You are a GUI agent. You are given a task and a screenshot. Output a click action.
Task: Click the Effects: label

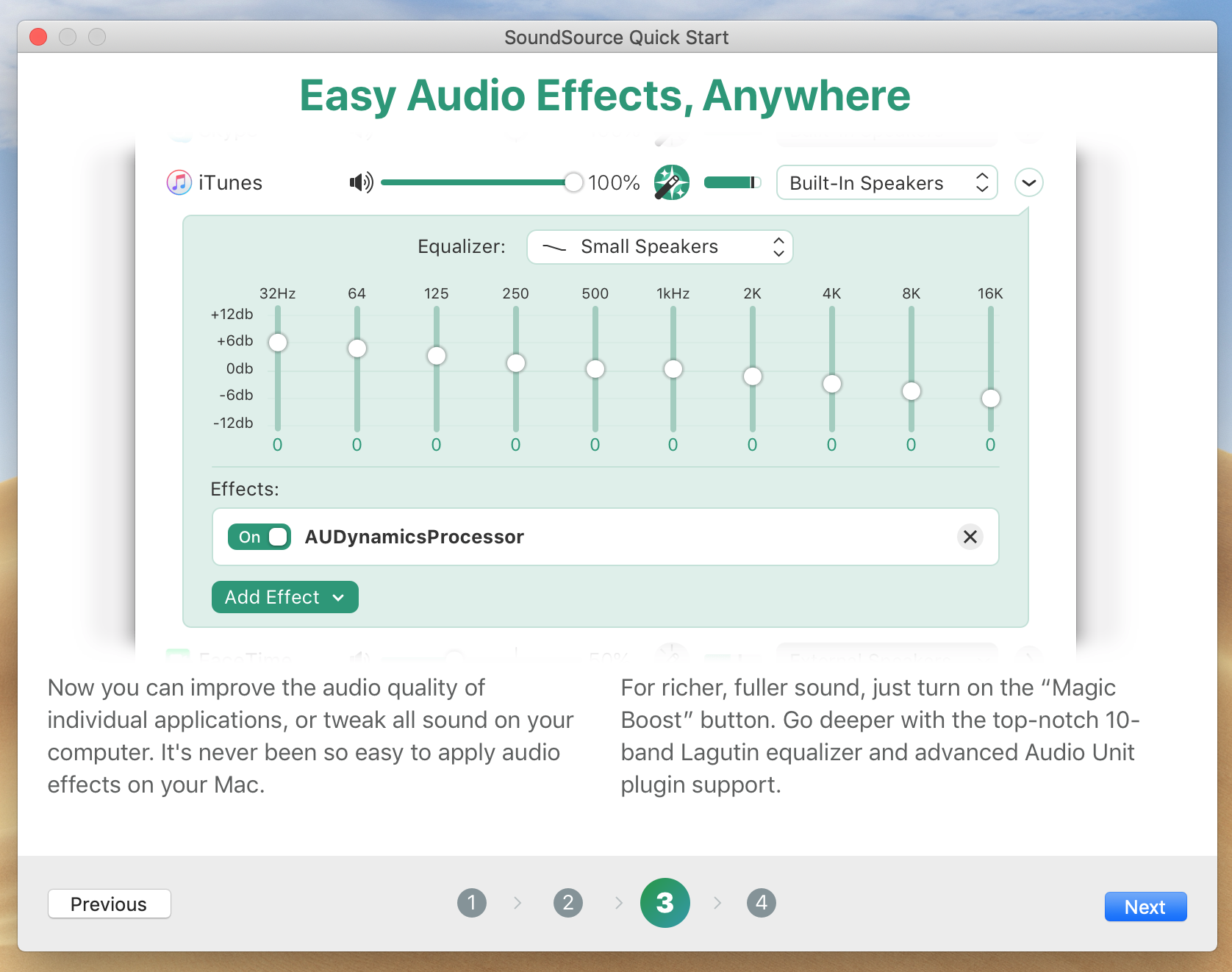[245, 489]
